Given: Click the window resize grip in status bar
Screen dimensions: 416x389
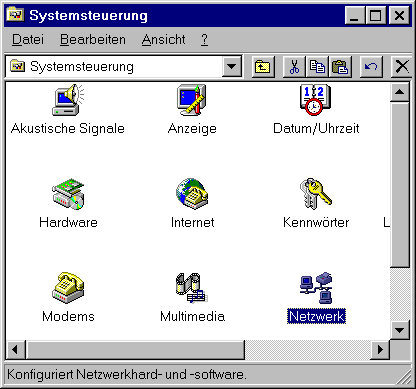Looking at the screenshot, I should pos(405,377).
